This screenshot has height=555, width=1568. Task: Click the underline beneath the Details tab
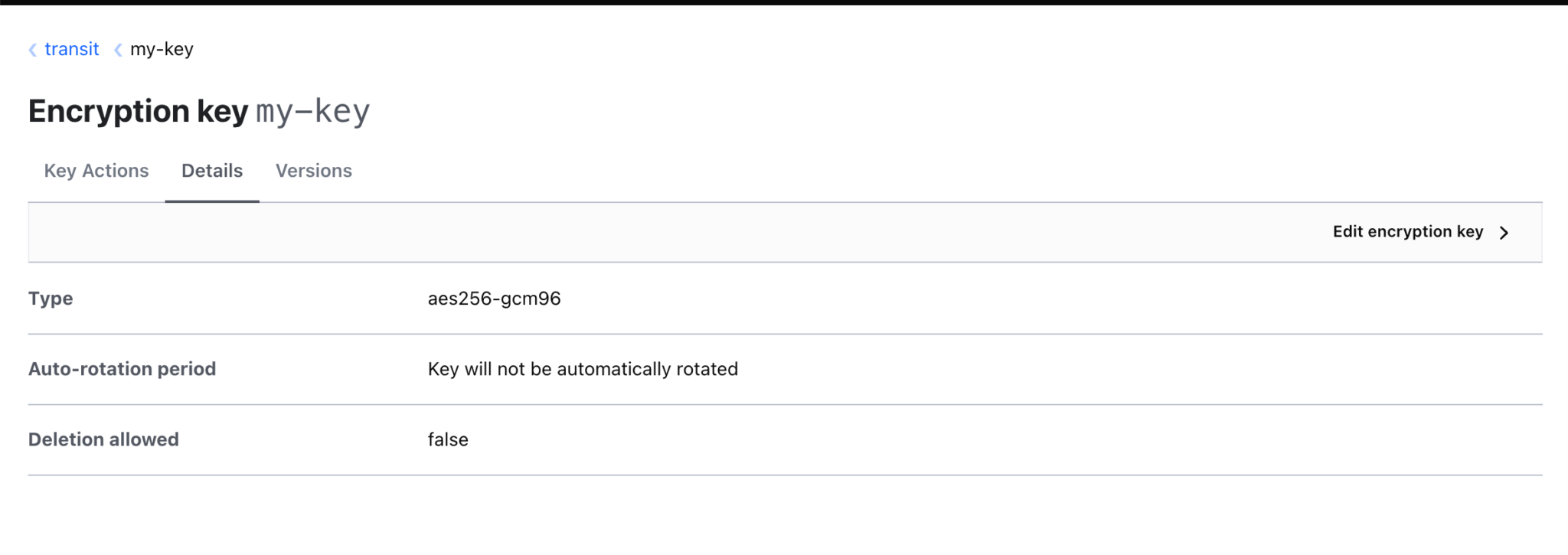click(212, 201)
